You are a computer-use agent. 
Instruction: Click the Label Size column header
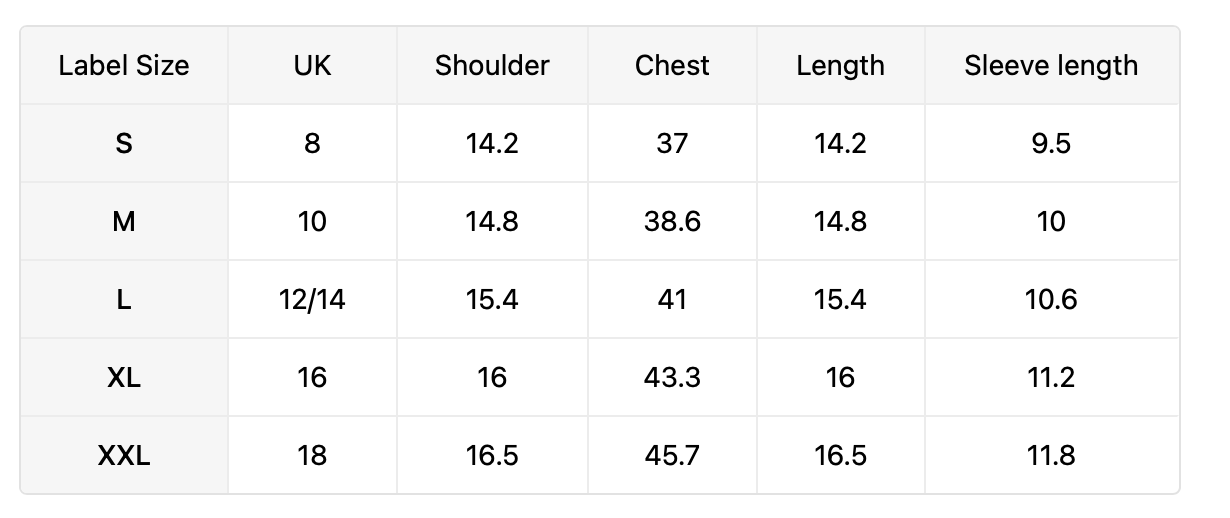point(124,66)
